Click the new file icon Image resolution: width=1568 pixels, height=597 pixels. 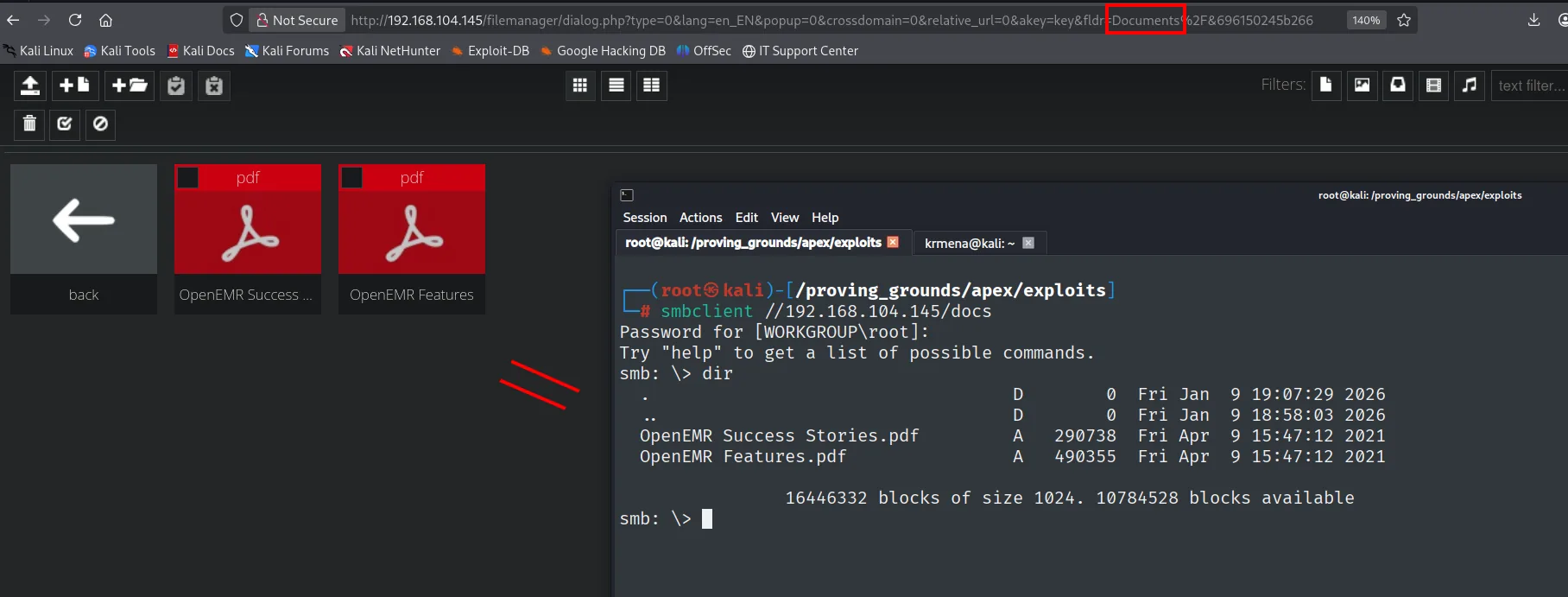pyautogui.click(x=75, y=86)
